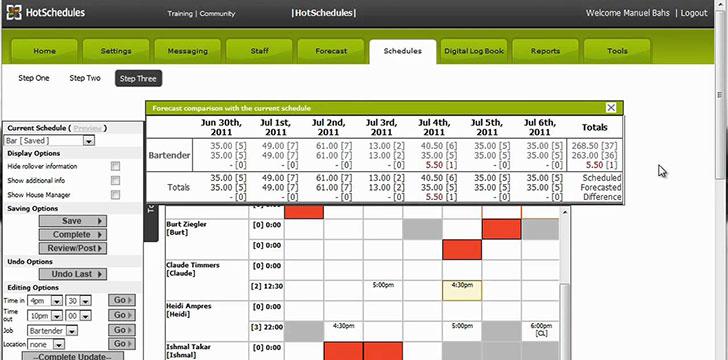728x360 pixels.
Task: Click Go button for Job
Action: (122, 330)
